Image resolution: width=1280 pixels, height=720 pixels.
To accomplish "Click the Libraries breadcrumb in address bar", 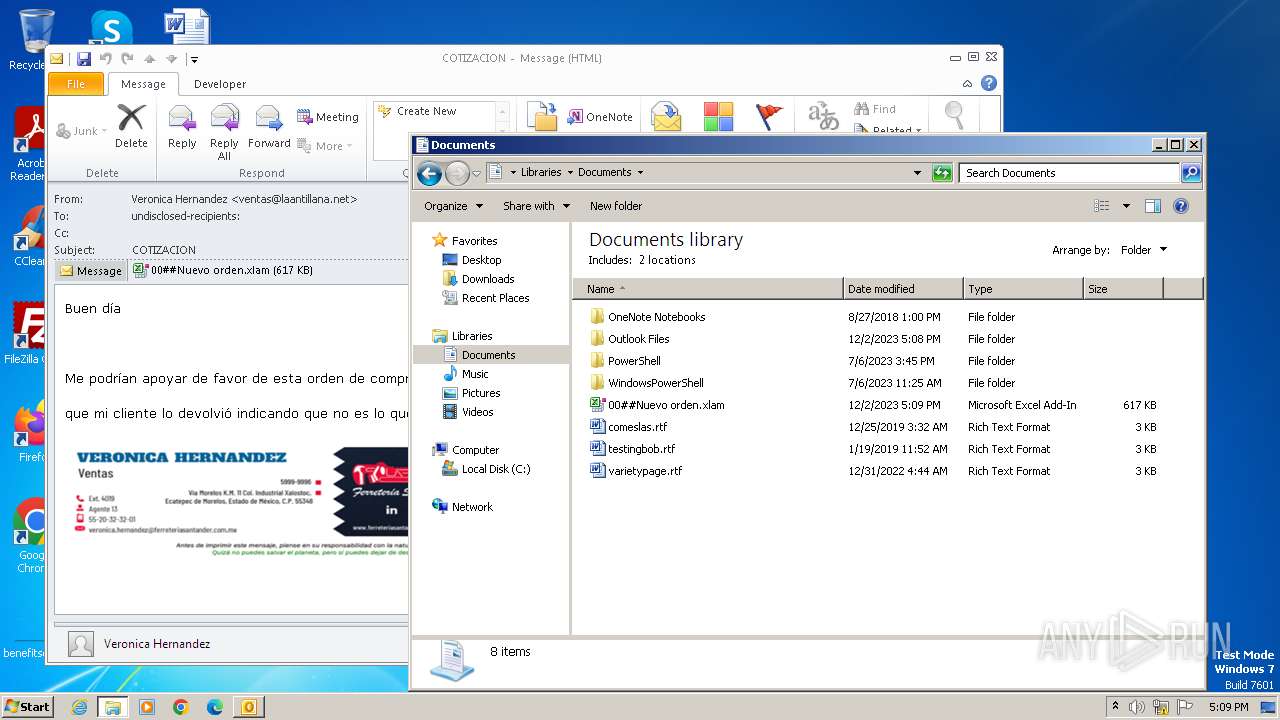I will pos(541,173).
